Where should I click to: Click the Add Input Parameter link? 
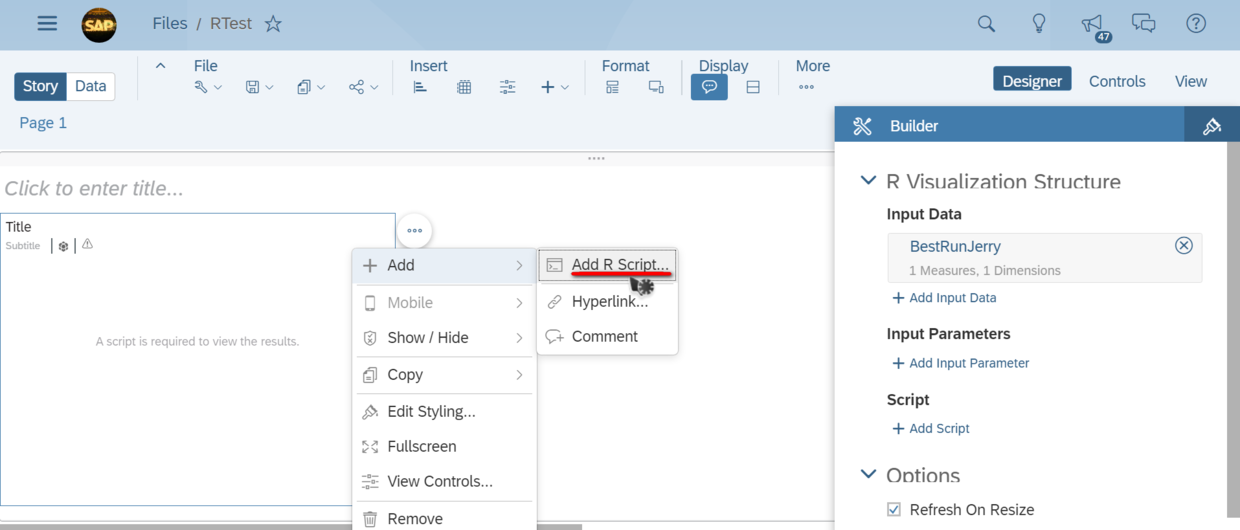point(960,363)
